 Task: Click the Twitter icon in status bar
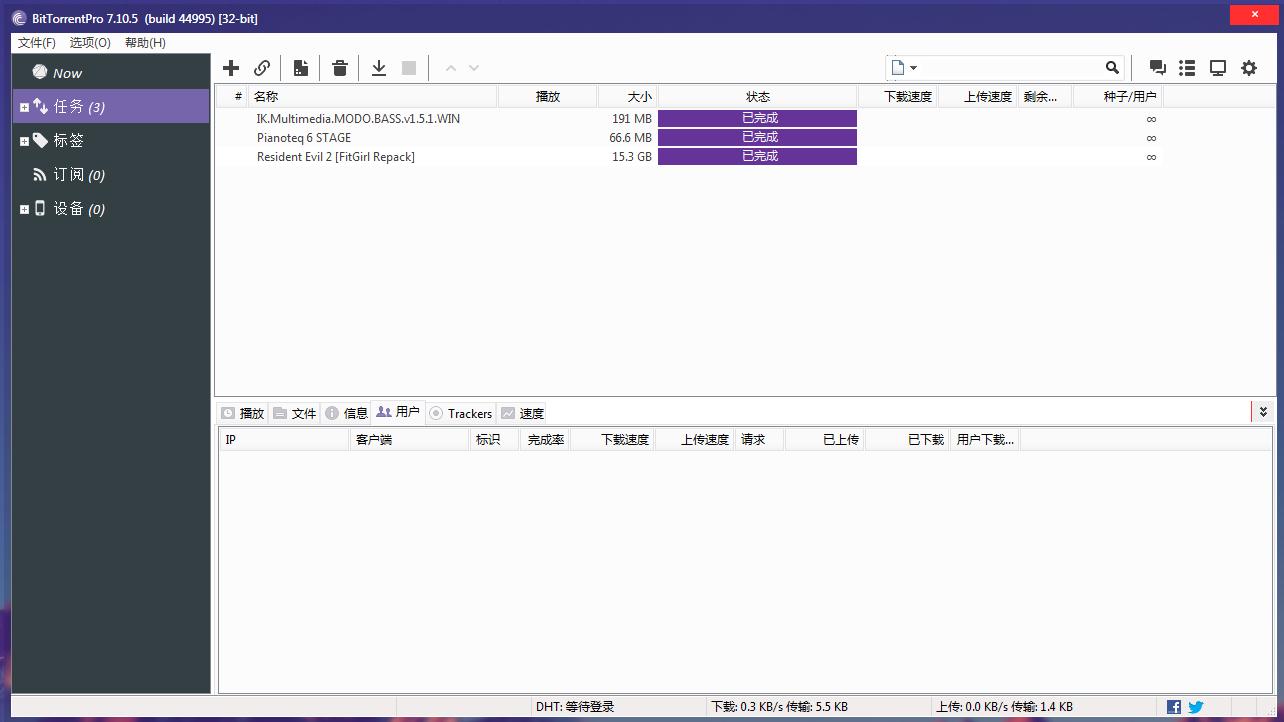(1196, 707)
